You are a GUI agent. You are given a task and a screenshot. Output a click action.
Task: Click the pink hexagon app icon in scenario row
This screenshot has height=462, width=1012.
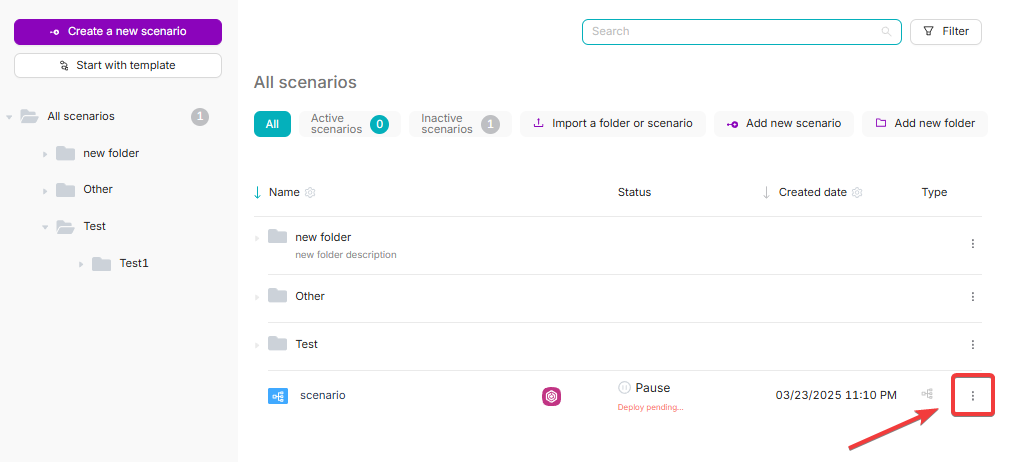(x=552, y=396)
